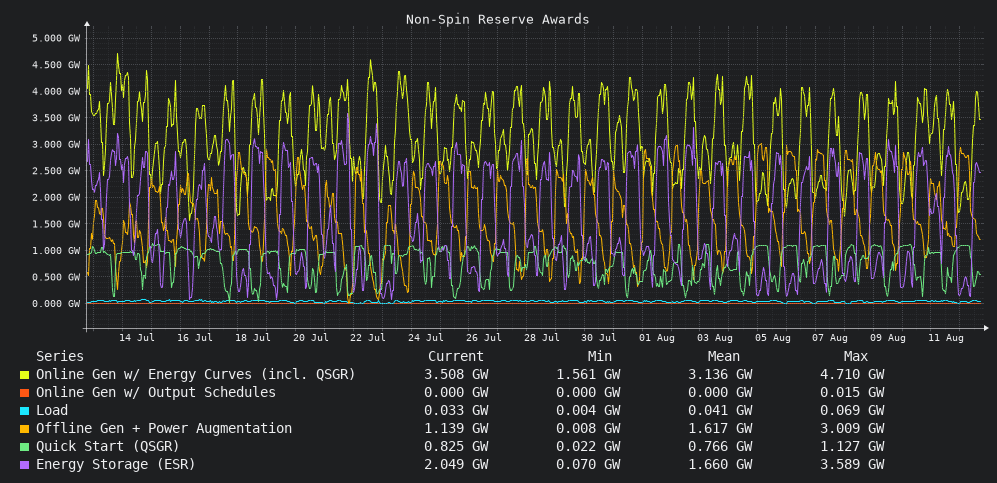Image resolution: width=997 pixels, height=483 pixels.
Task: Click the 1.561 GW min value
Action: tap(588, 375)
